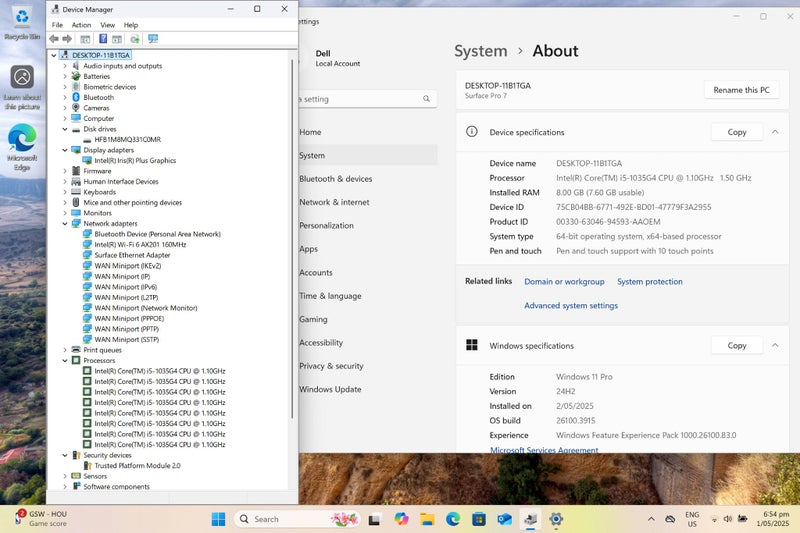Open the File menu in Device Manager

point(57,25)
